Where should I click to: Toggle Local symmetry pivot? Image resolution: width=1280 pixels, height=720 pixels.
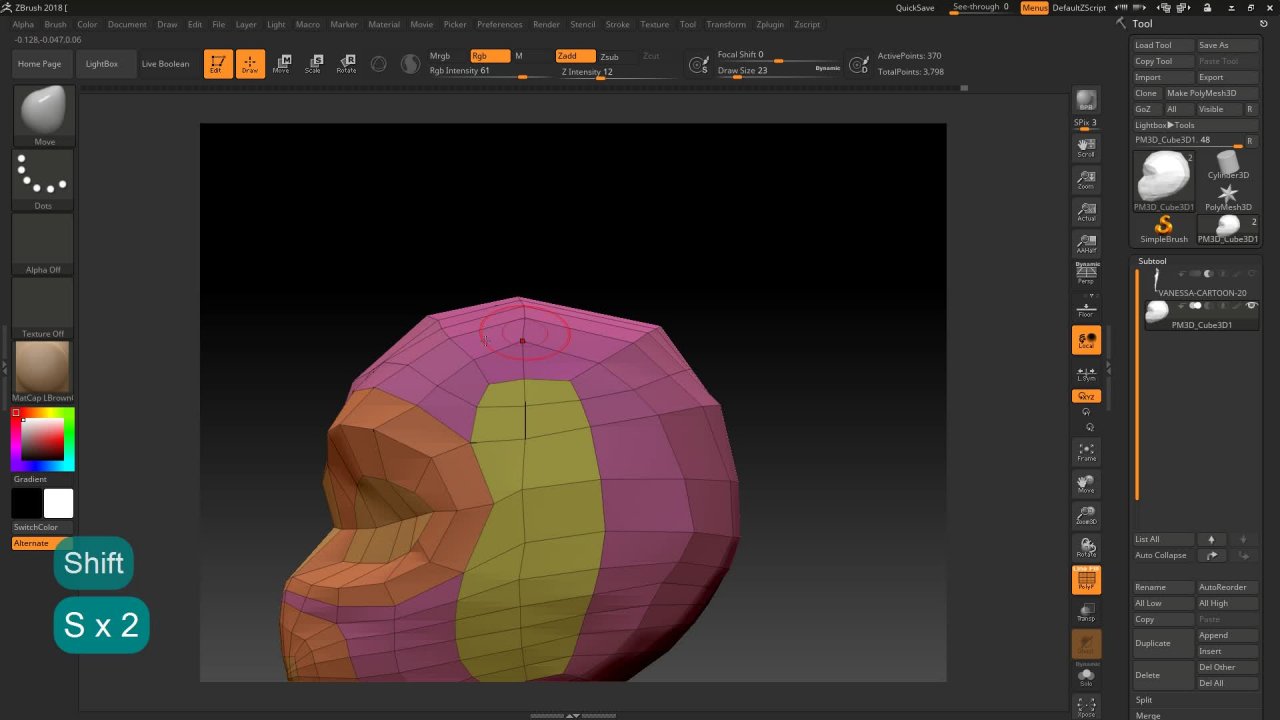point(1086,340)
